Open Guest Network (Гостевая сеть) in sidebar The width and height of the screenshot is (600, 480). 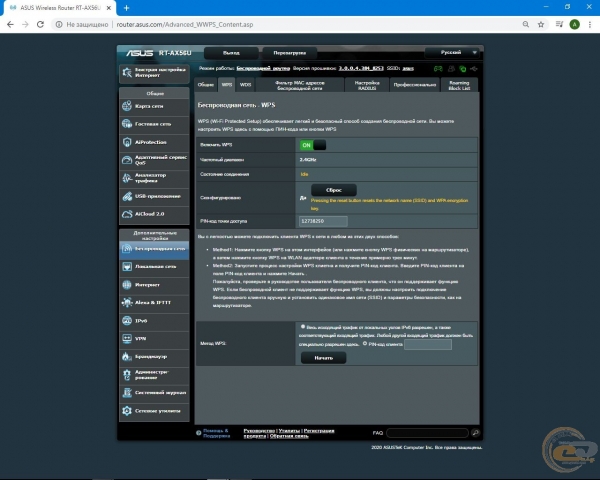point(154,124)
